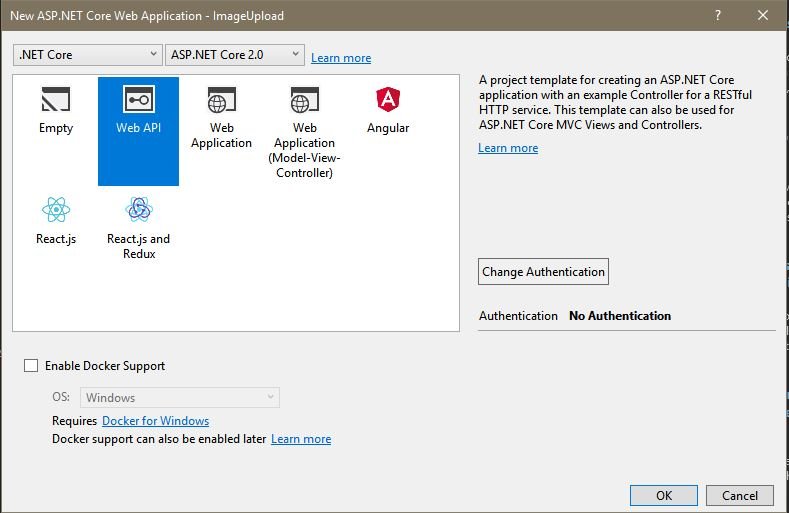Click the Change Authentication button
The height and width of the screenshot is (513, 789).
543,272
